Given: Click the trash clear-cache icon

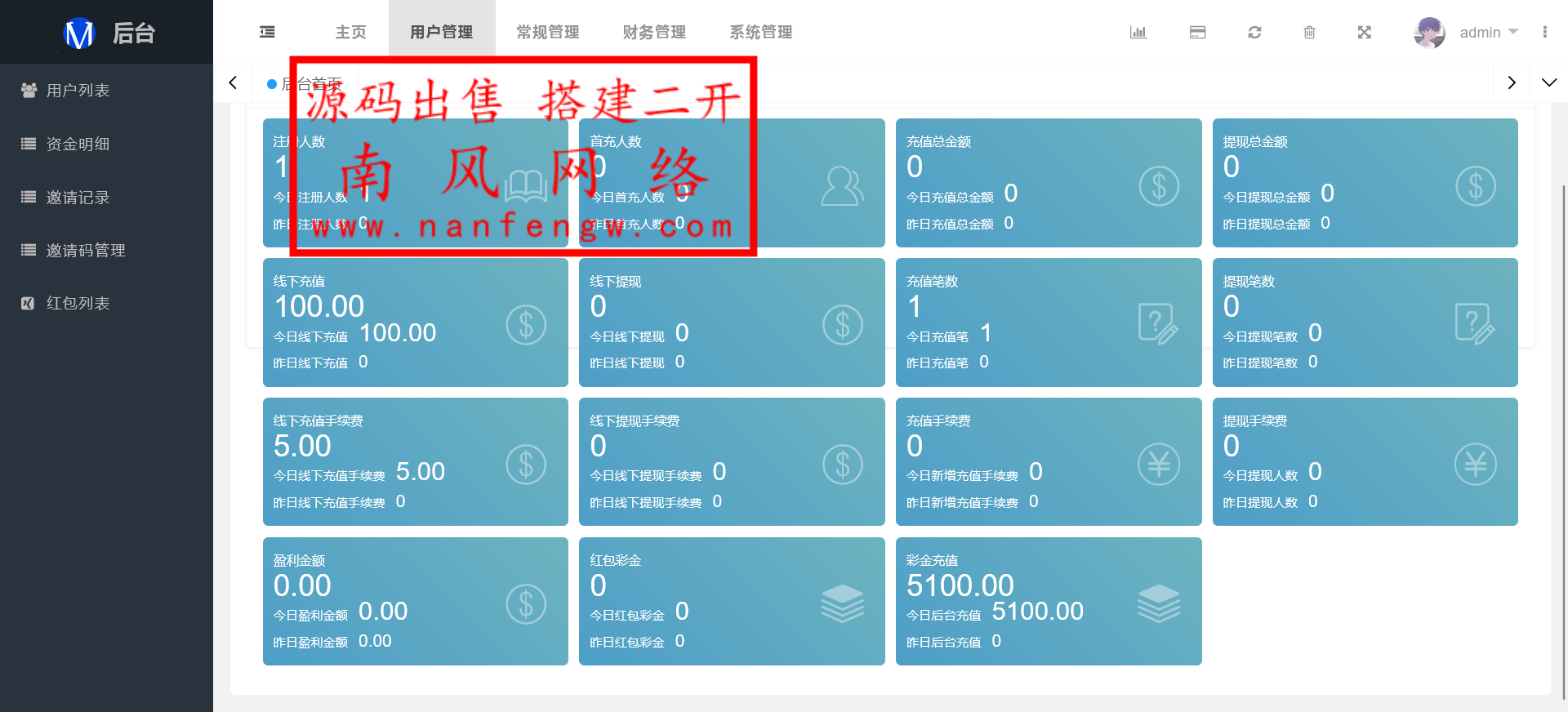Looking at the screenshot, I should [1309, 32].
